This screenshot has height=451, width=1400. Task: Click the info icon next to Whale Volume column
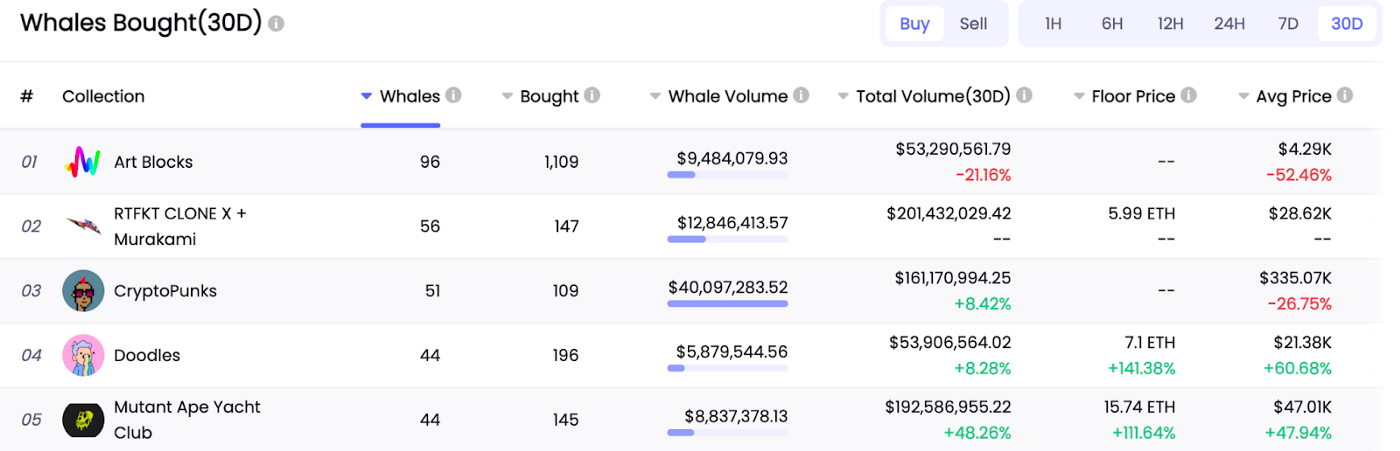(801, 96)
